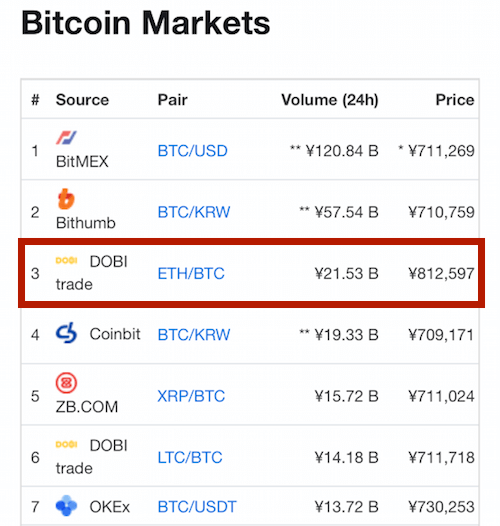
Task: Click the ZB.COM red circular logo
Action: coord(66,383)
